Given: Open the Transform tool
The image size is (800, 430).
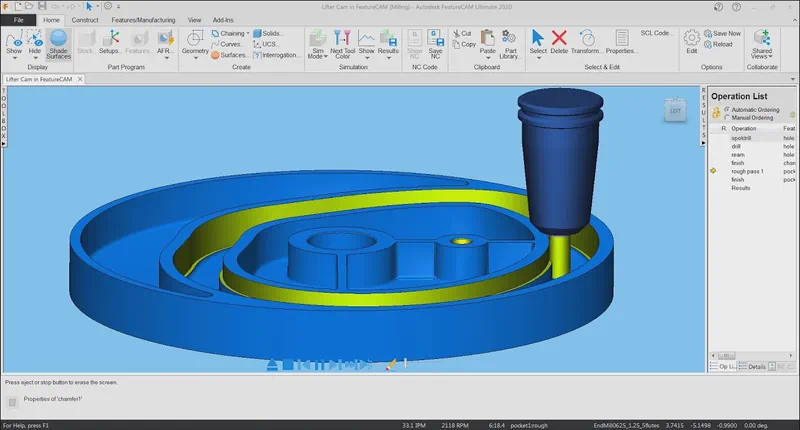Looking at the screenshot, I should click(x=586, y=42).
